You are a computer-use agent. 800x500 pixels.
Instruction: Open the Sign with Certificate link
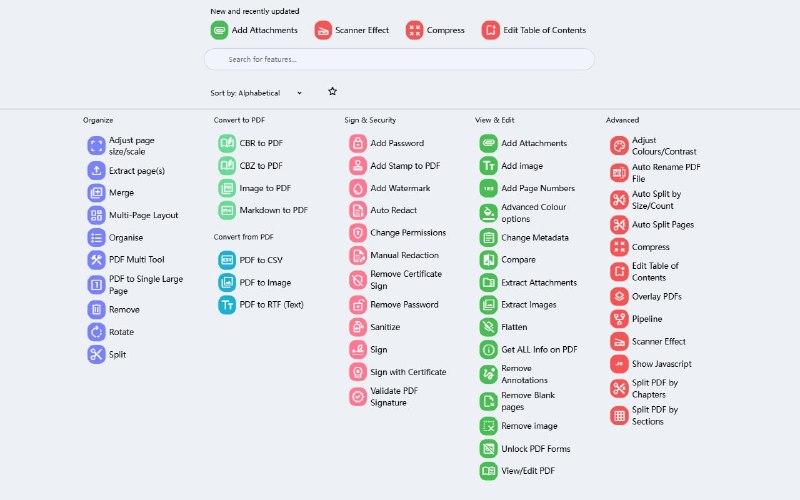[x=408, y=372]
